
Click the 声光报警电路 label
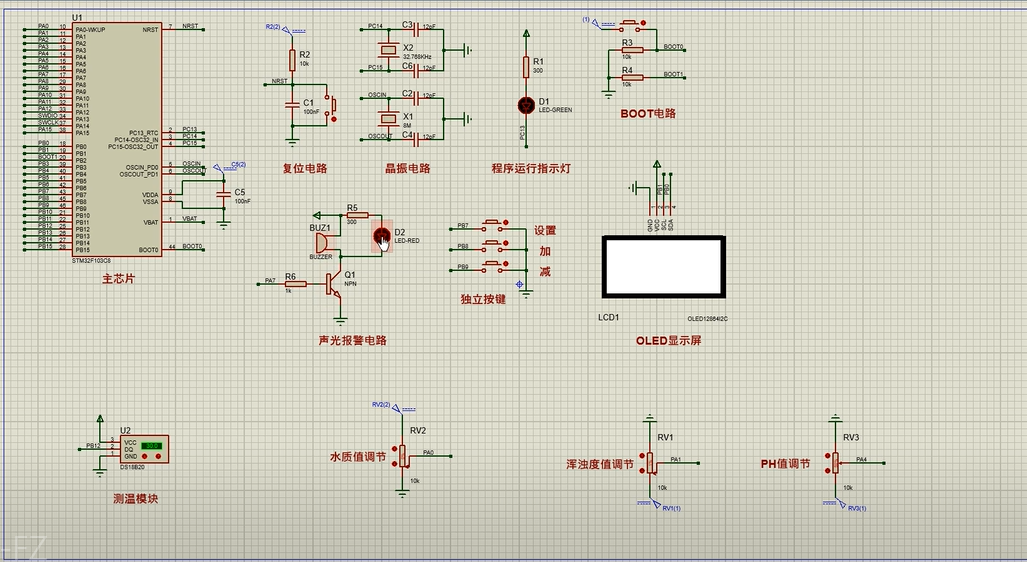[x=352, y=341]
